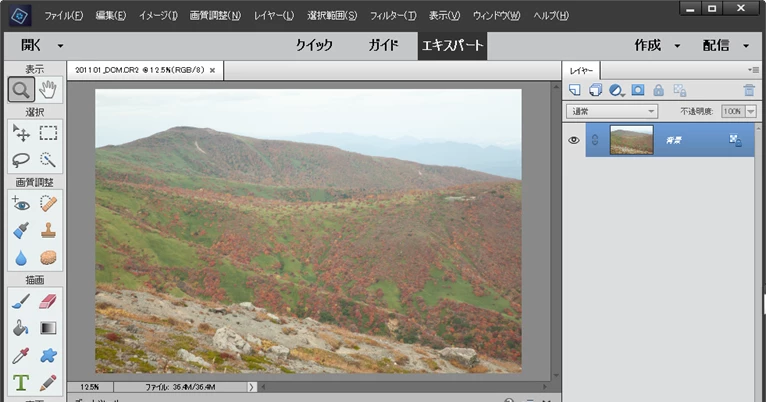The height and width of the screenshot is (402, 766).
Task: Select the Type tool
Action: coord(21,382)
